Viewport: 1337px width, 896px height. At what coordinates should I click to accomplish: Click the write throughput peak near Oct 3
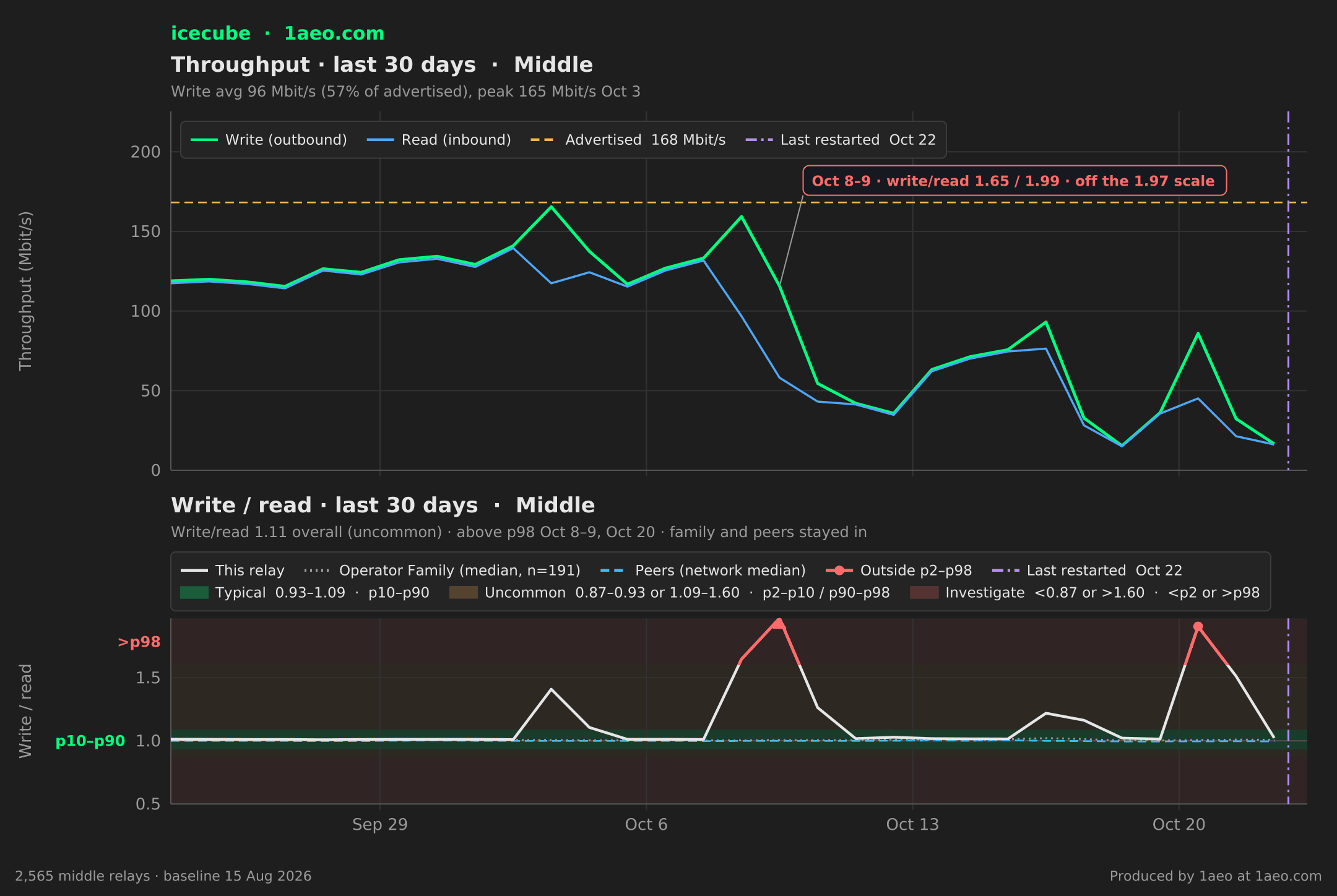[551, 207]
